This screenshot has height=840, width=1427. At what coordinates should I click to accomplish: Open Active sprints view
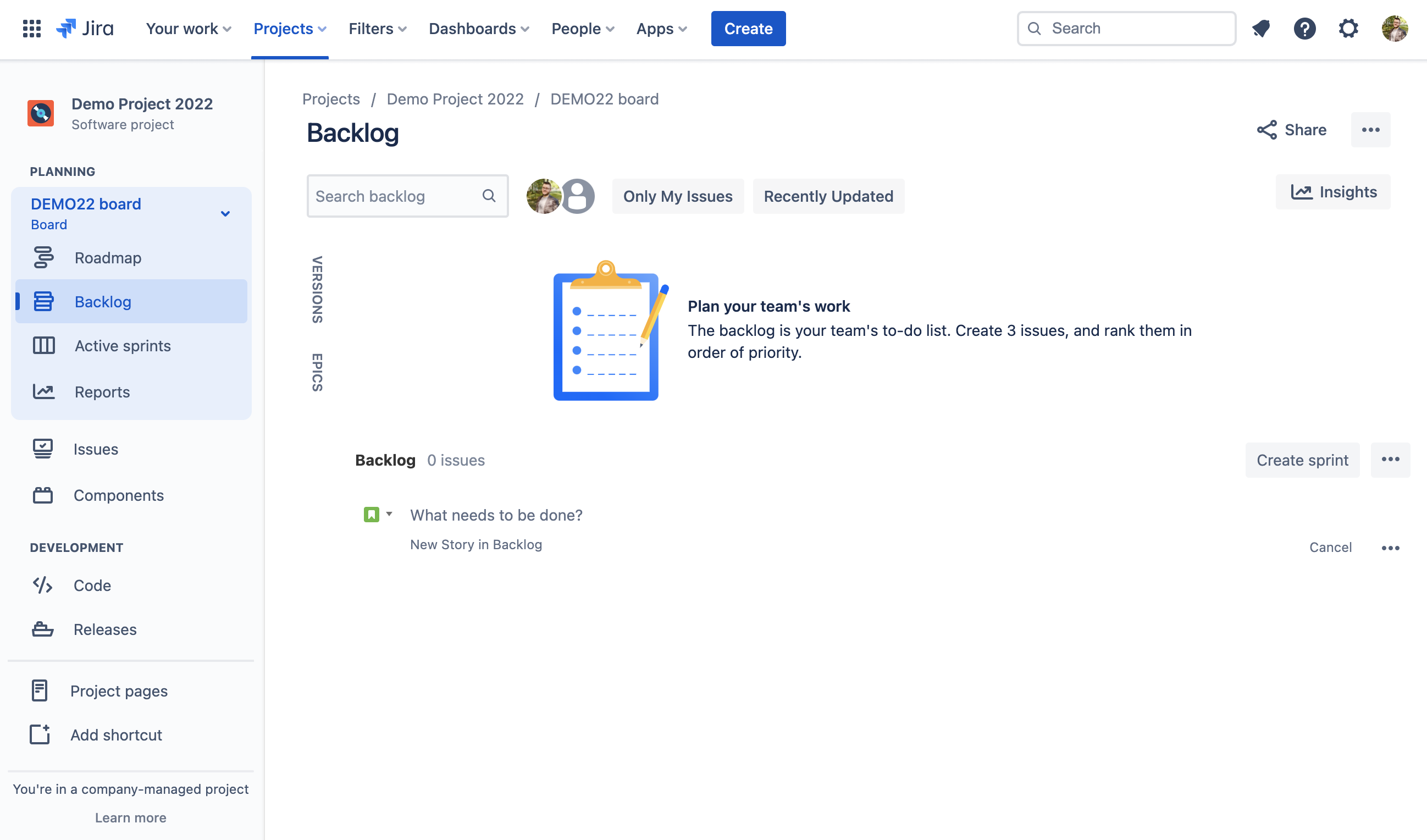point(123,346)
